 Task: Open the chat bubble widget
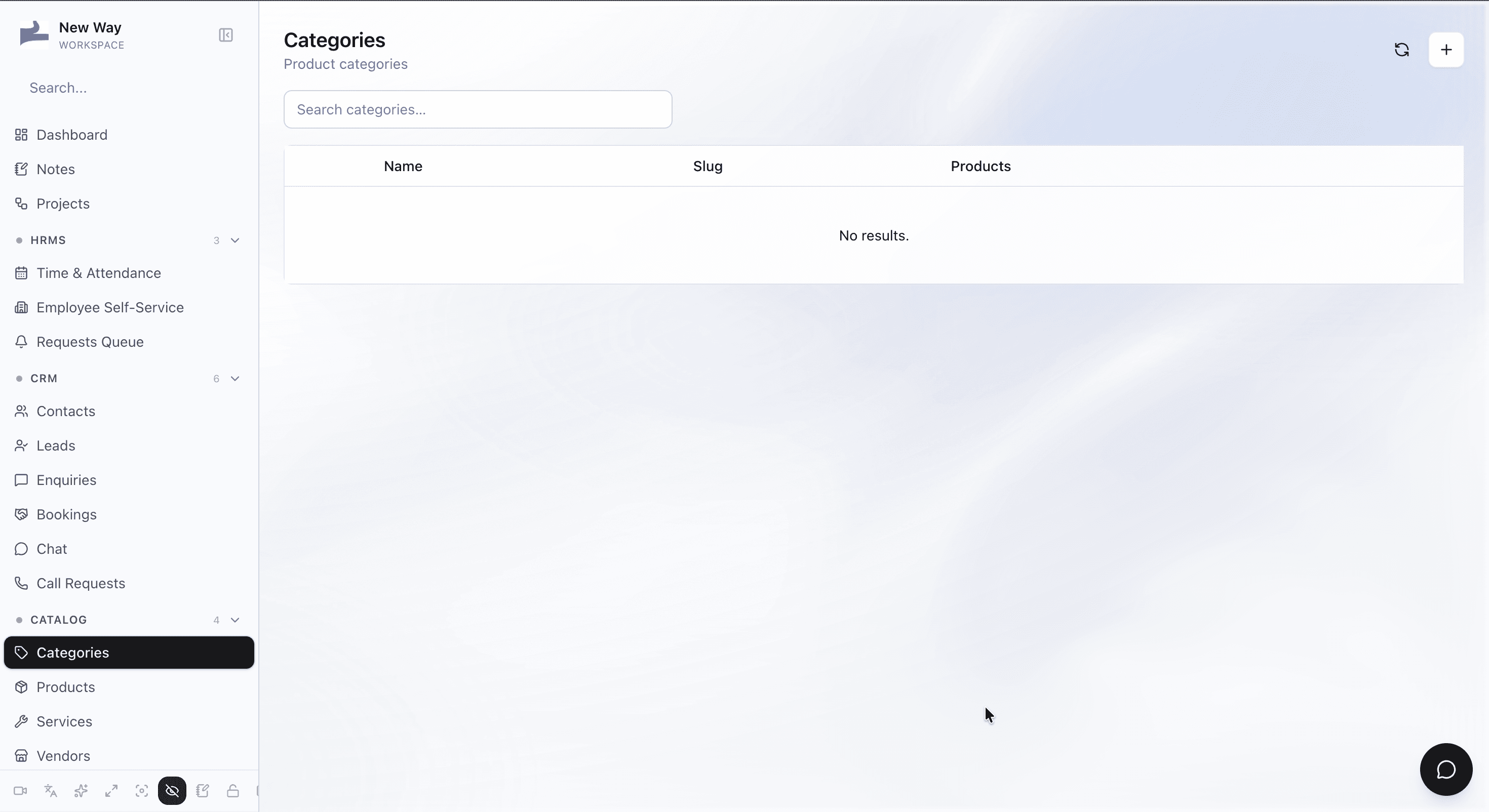tap(1446, 769)
